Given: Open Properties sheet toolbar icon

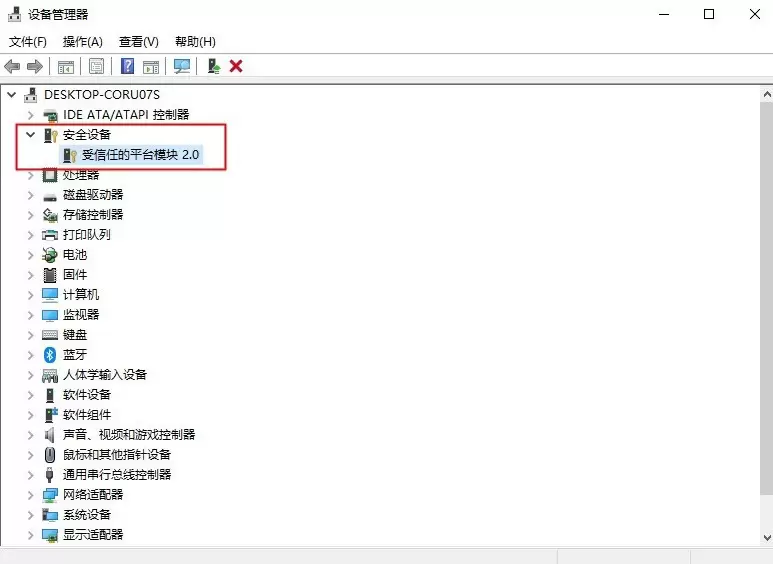Looking at the screenshot, I should [x=97, y=66].
